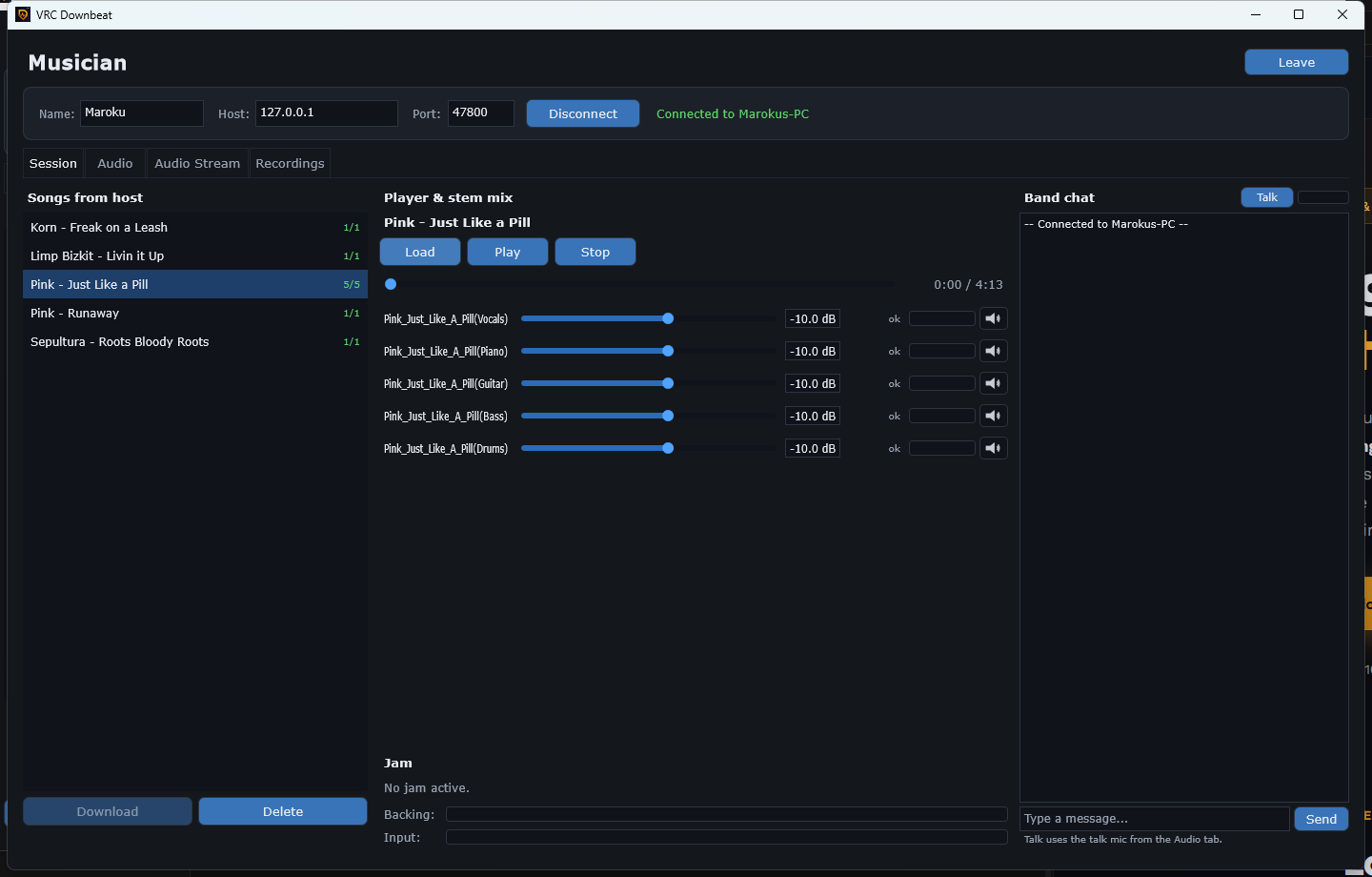This screenshot has width=1372, height=877.
Task: Delete the selected song
Action: 283,811
